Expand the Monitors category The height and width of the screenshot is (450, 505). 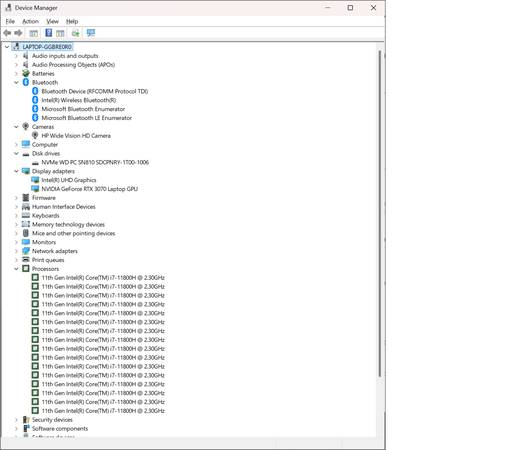point(16,242)
